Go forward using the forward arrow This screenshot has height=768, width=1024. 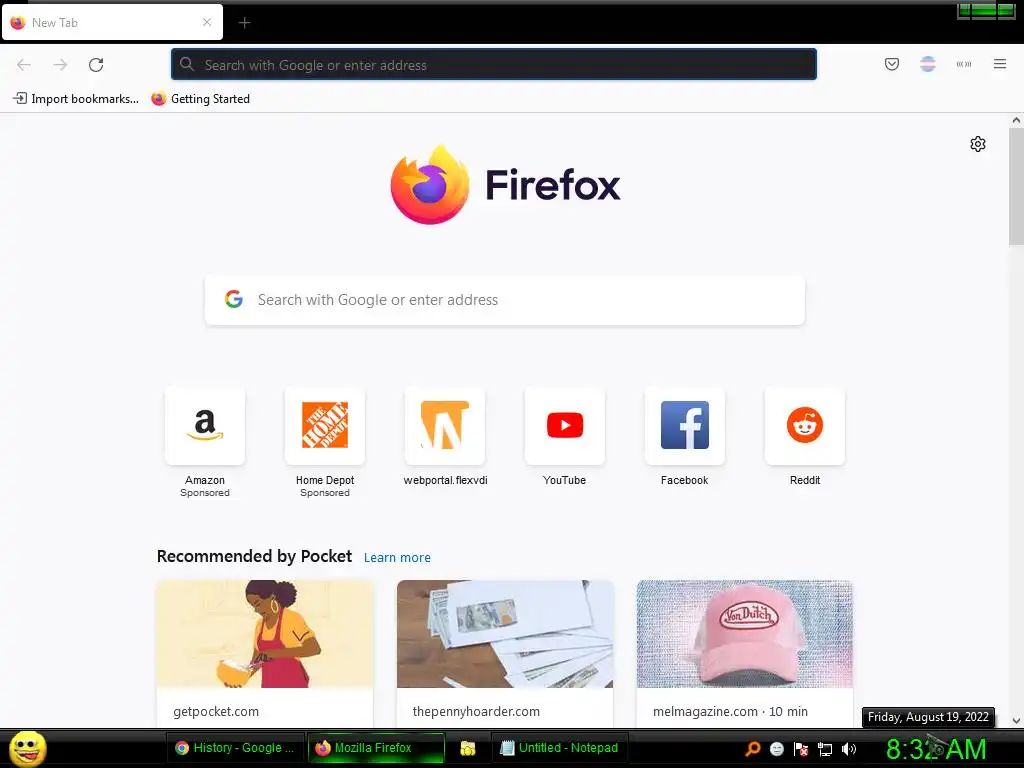(x=60, y=65)
